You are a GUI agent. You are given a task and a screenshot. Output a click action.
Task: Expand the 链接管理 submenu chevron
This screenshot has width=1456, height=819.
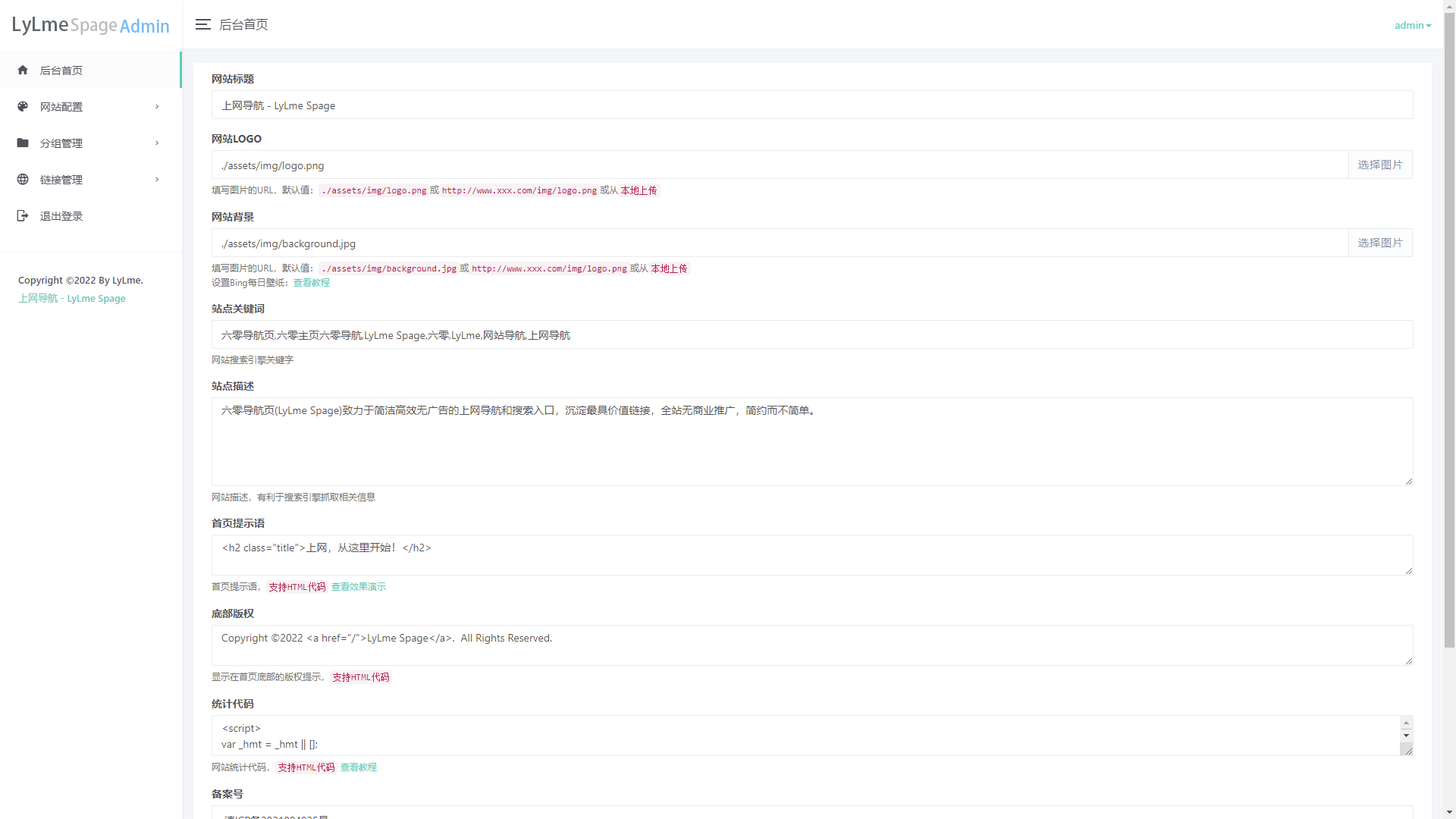pyautogui.click(x=157, y=179)
